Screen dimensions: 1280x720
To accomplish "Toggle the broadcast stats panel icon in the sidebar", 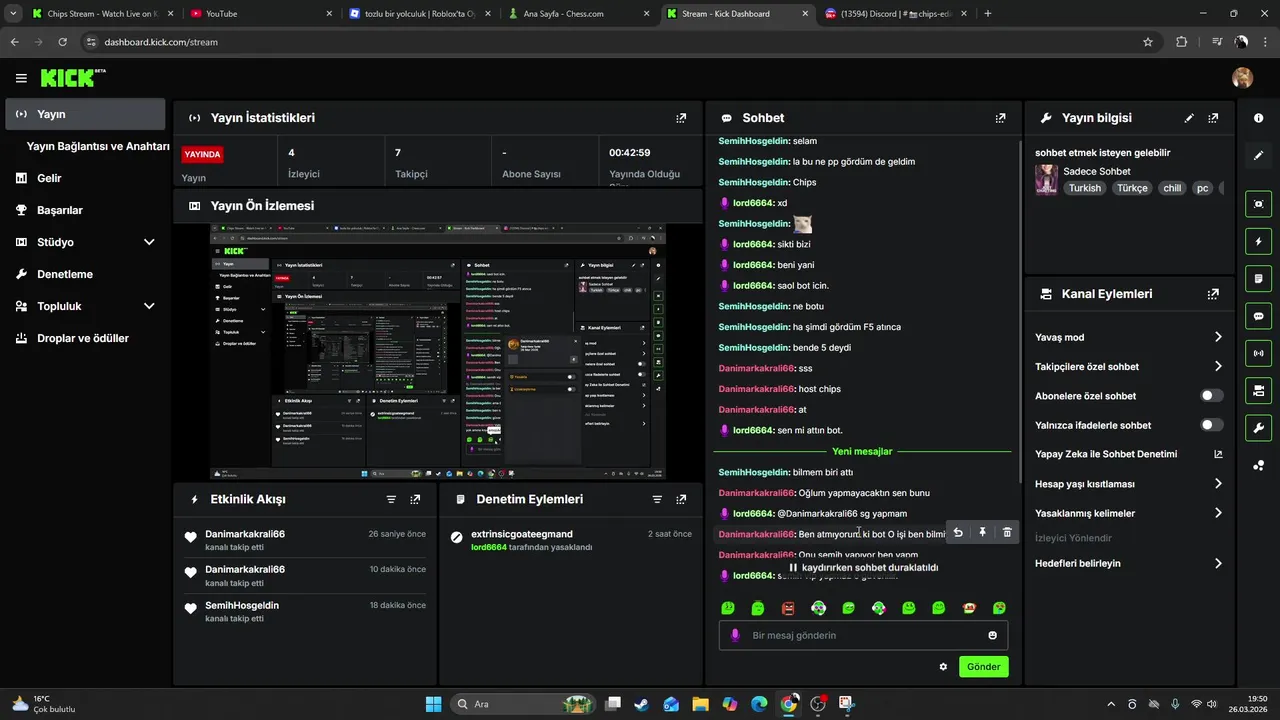I will (1258, 352).
